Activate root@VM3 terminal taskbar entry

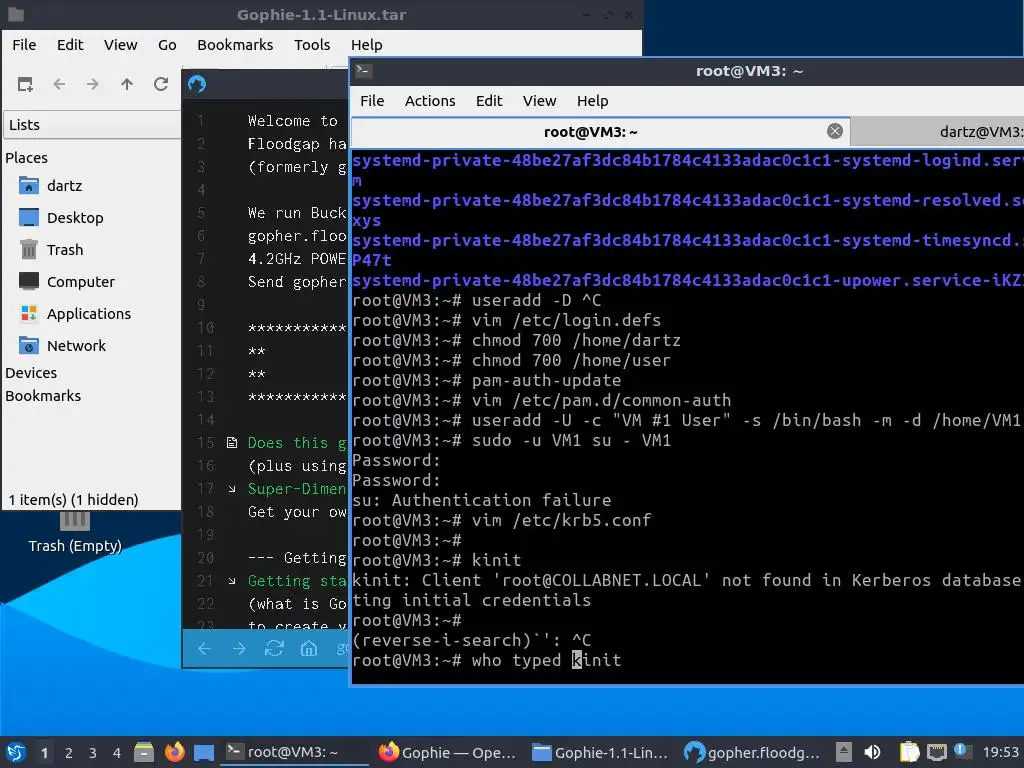point(294,752)
